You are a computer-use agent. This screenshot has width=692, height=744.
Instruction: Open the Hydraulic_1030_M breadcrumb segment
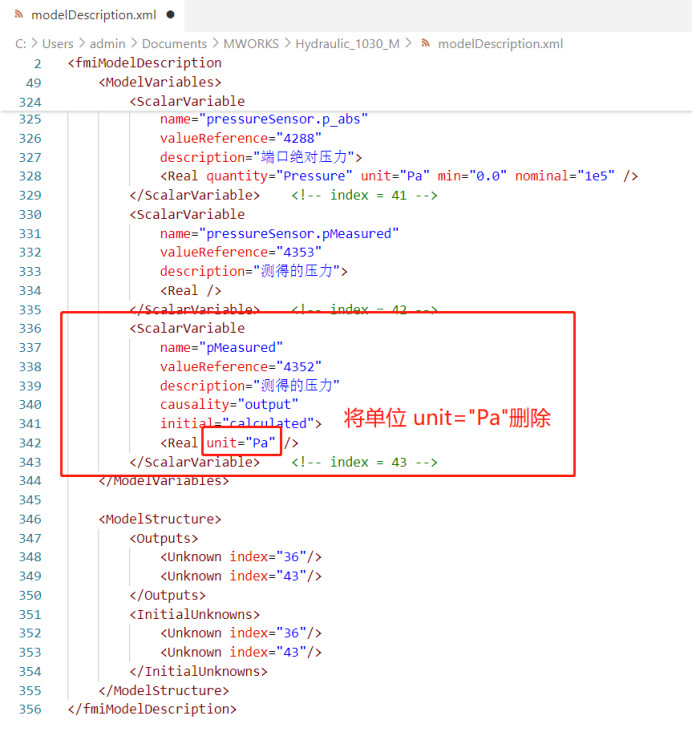tap(347, 44)
